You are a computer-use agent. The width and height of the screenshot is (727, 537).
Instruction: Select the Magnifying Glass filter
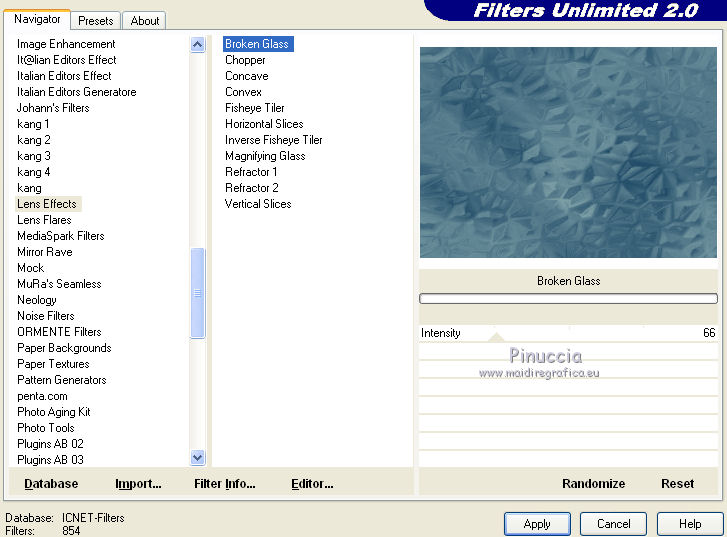(x=265, y=156)
